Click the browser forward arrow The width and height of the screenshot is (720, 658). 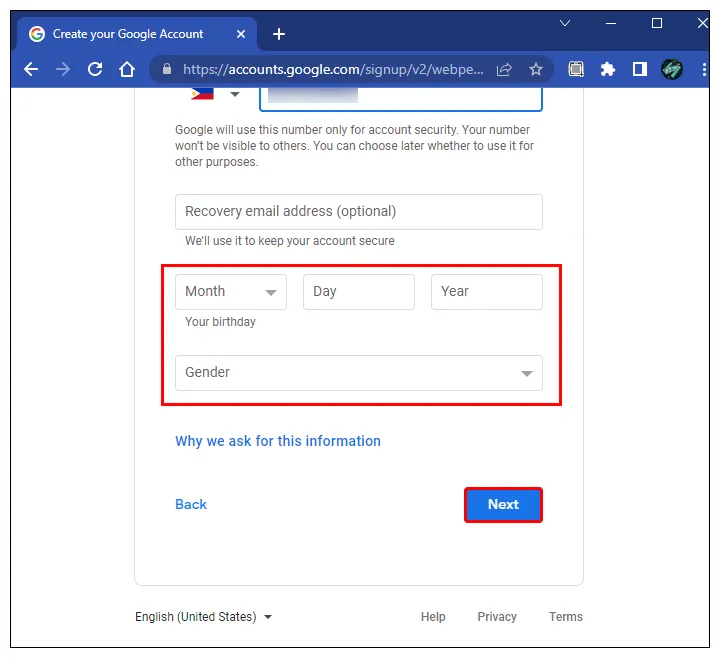coord(63,69)
